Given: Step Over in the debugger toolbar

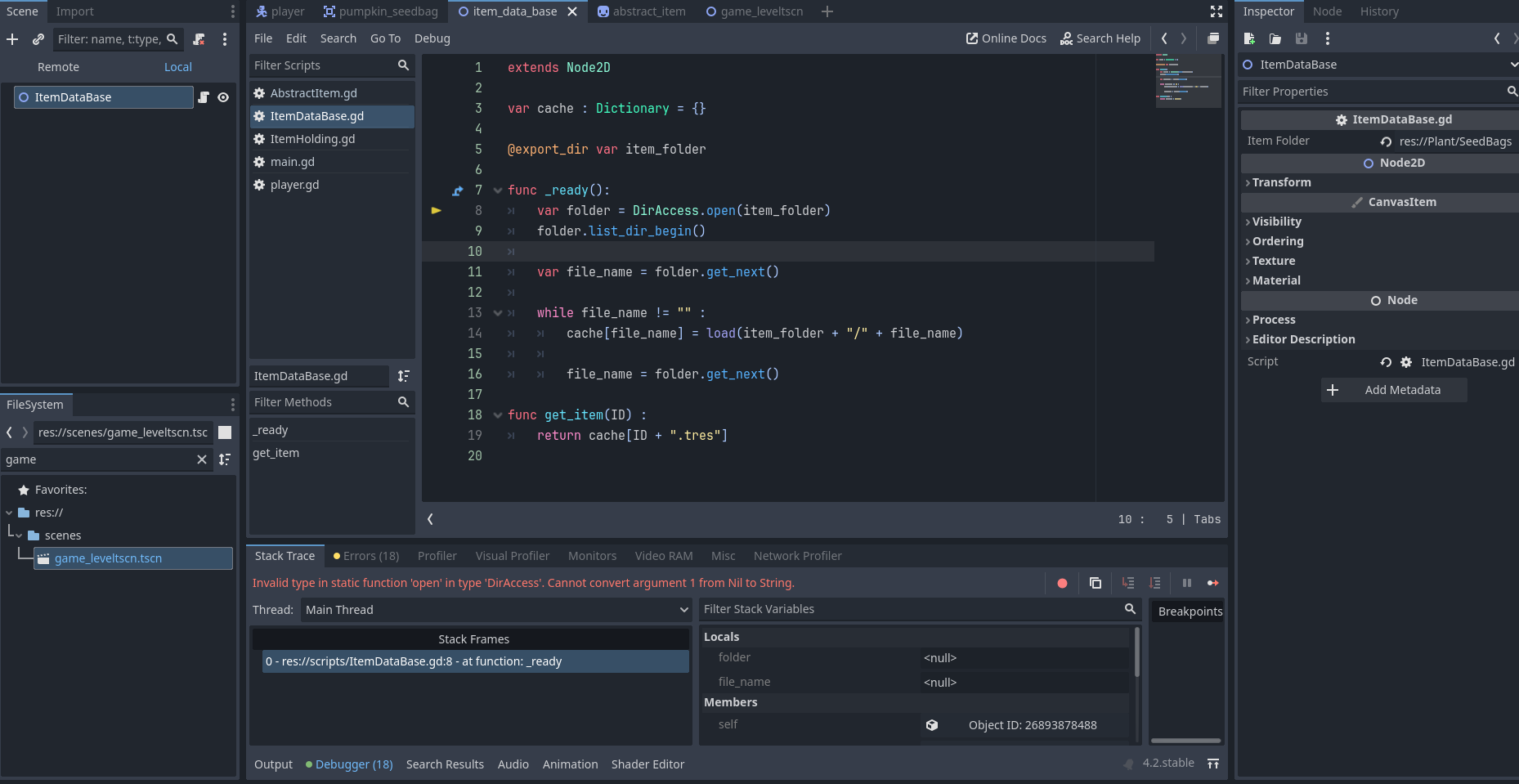Looking at the screenshot, I should click(1155, 583).
